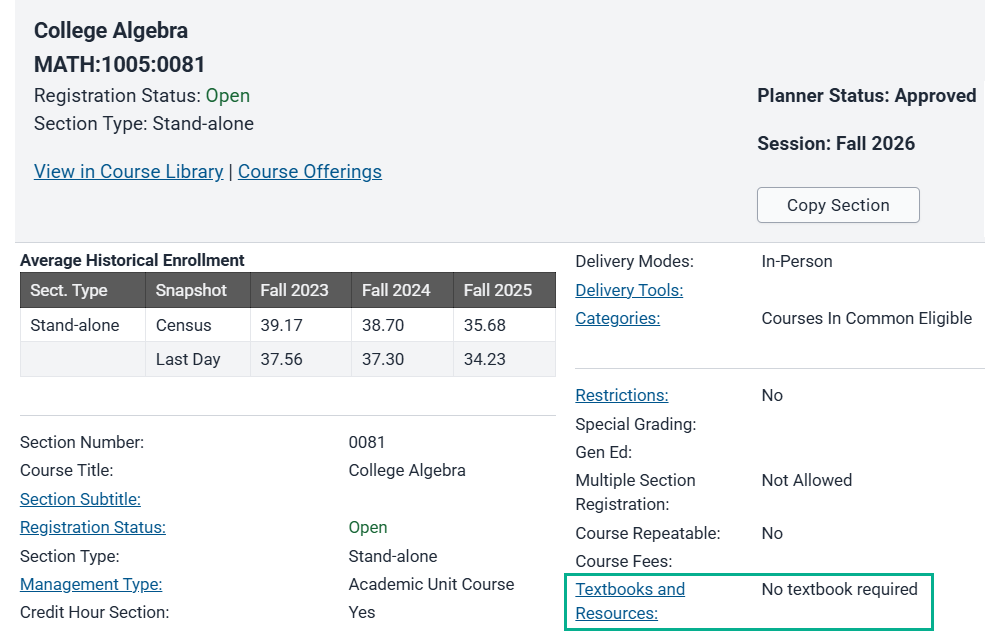This screenshot has height=631, width=985.
Task: Open the Management Type link
Action: [x=91, y=584]
